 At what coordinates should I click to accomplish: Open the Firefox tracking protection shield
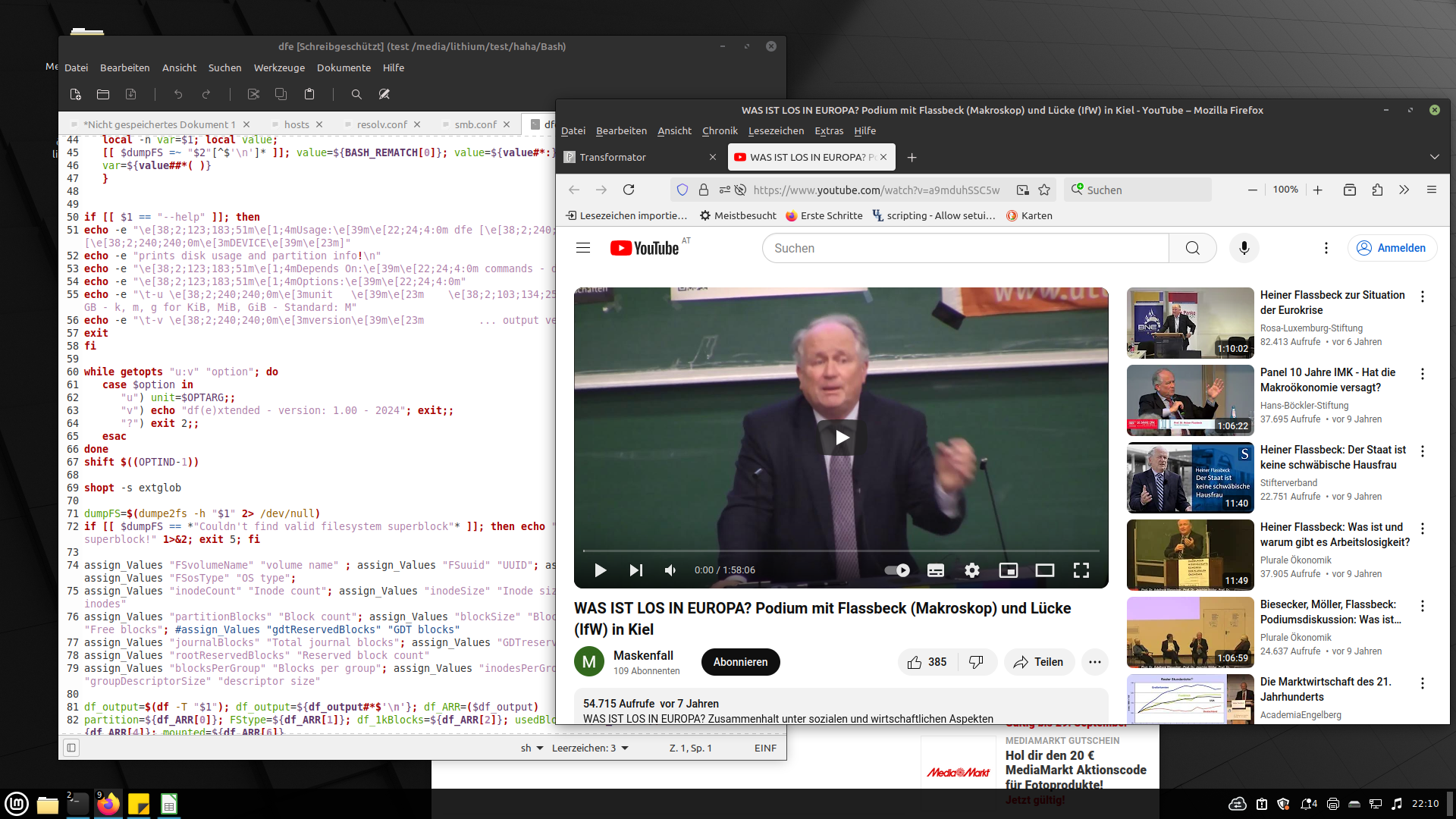click(x=682, y=190)
